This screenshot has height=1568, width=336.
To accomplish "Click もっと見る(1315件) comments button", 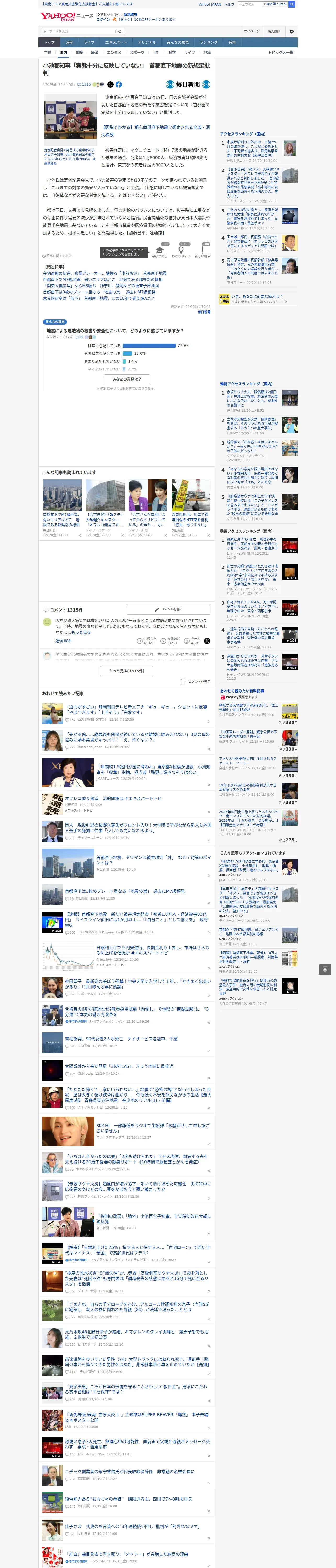I will tap(127, 671).
